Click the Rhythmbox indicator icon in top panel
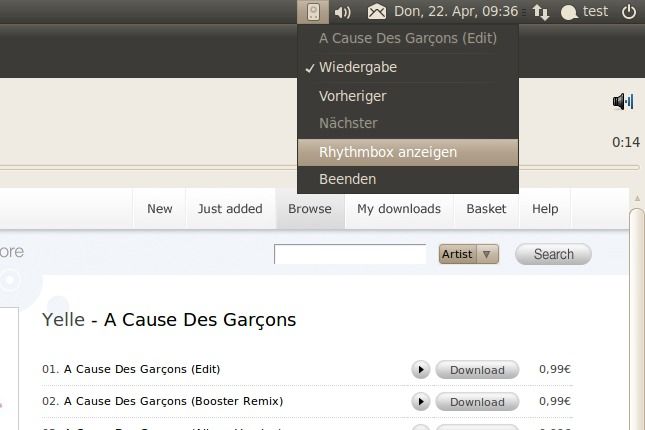 point(313,12)
